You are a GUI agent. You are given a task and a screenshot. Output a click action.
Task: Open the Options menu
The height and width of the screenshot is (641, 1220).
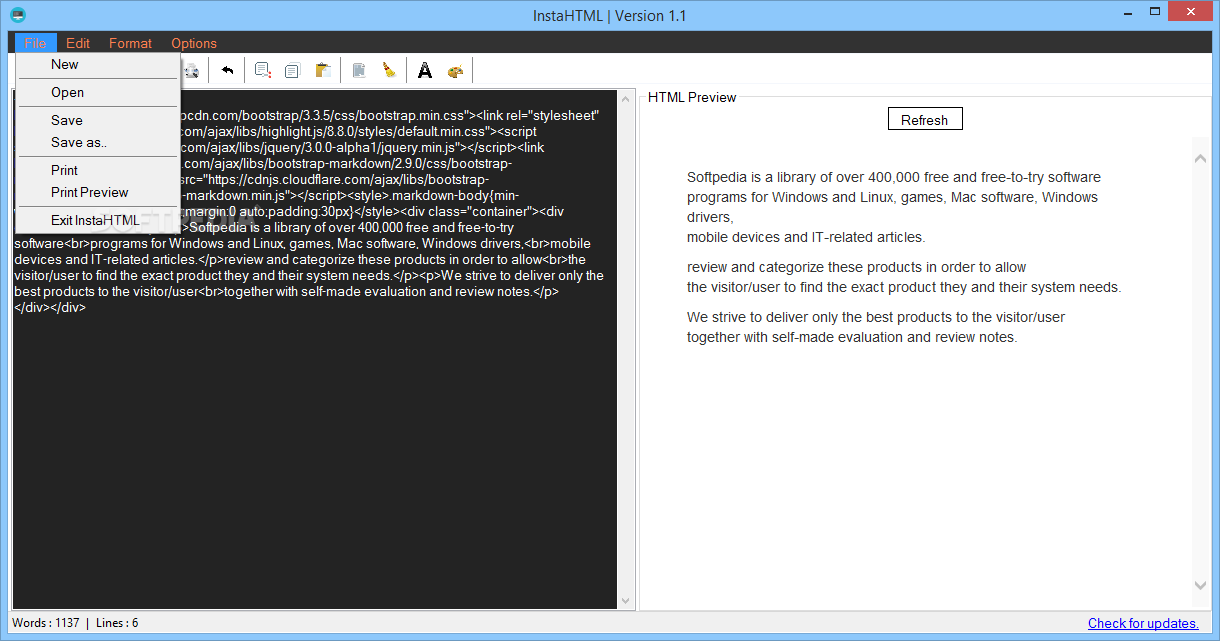point(194,43)
